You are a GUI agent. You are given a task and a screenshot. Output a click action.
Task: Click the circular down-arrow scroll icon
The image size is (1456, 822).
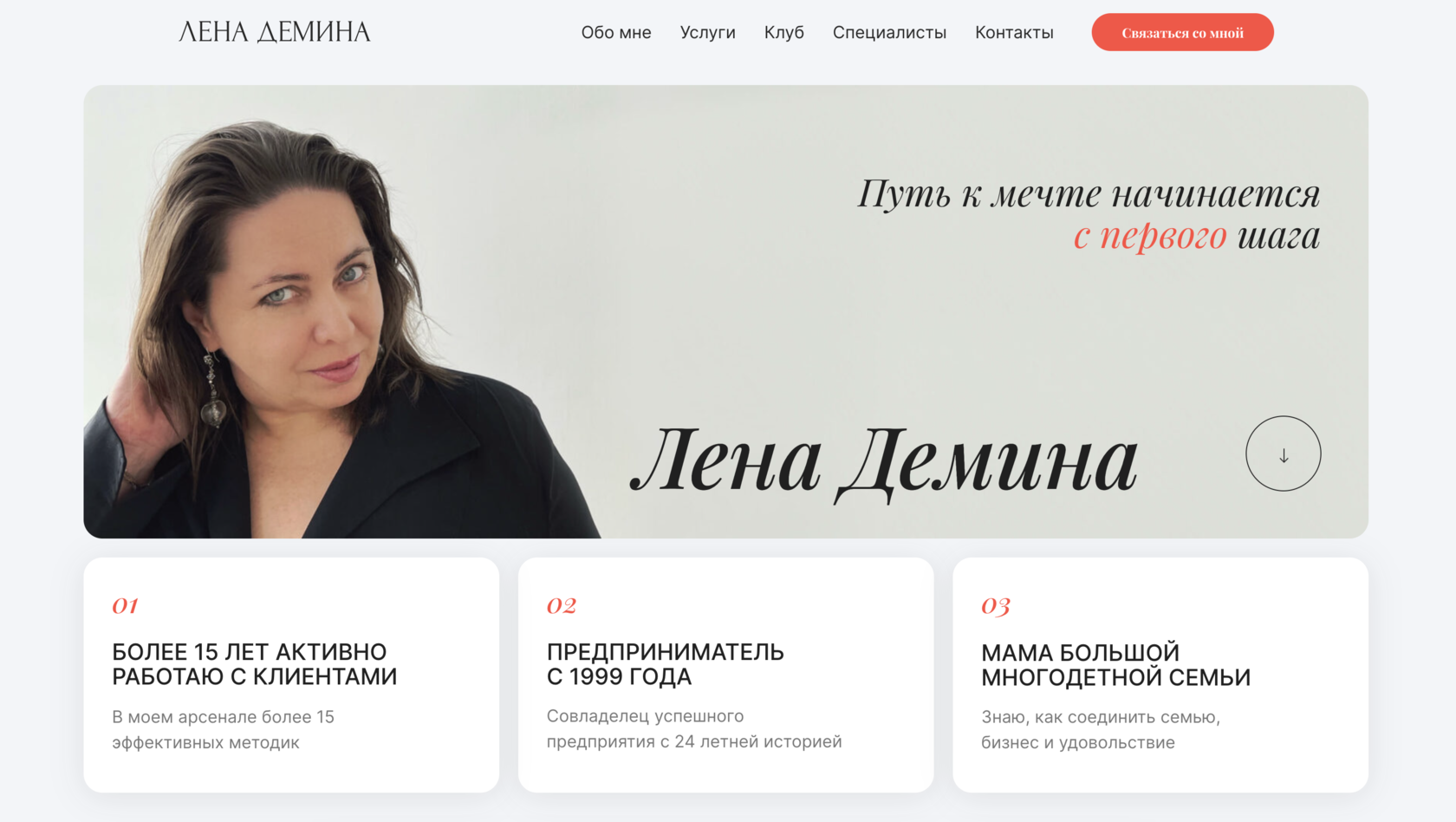[x=1283, y=453]
